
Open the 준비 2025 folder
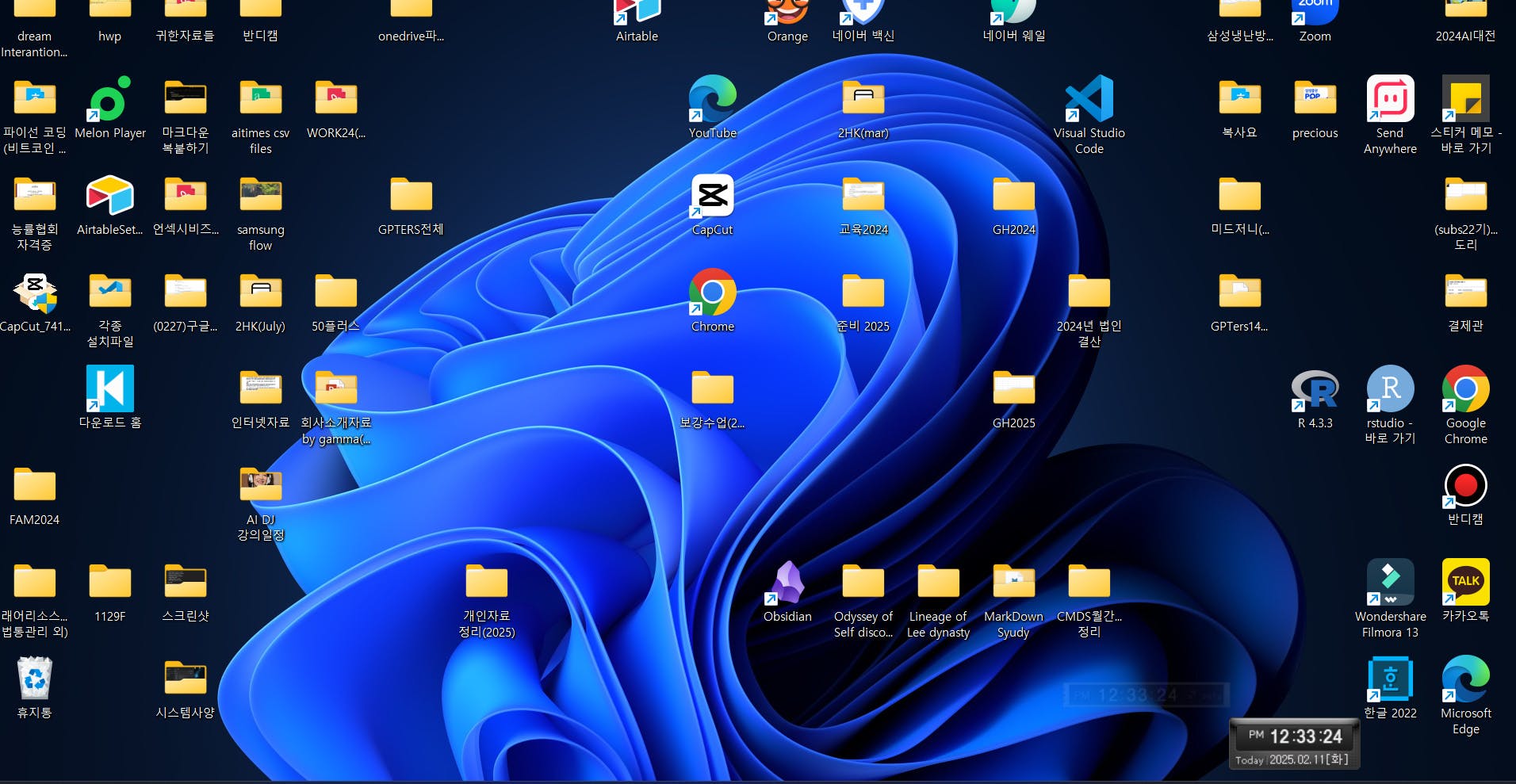(863, 293)
